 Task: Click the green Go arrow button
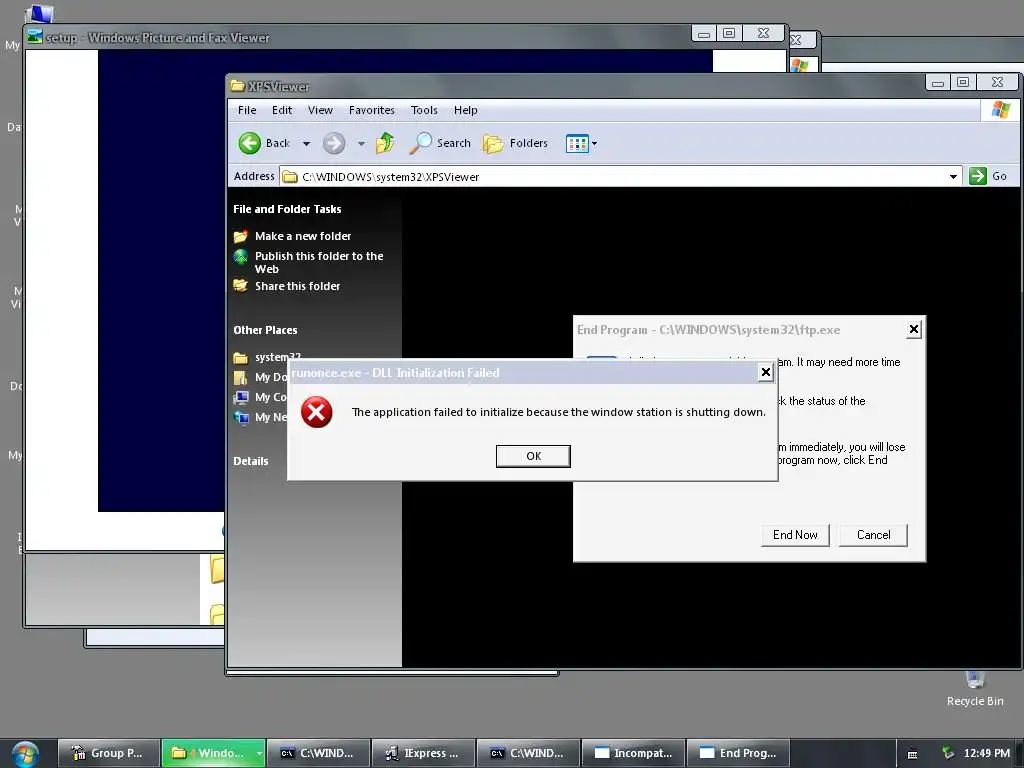coord(978,176)
